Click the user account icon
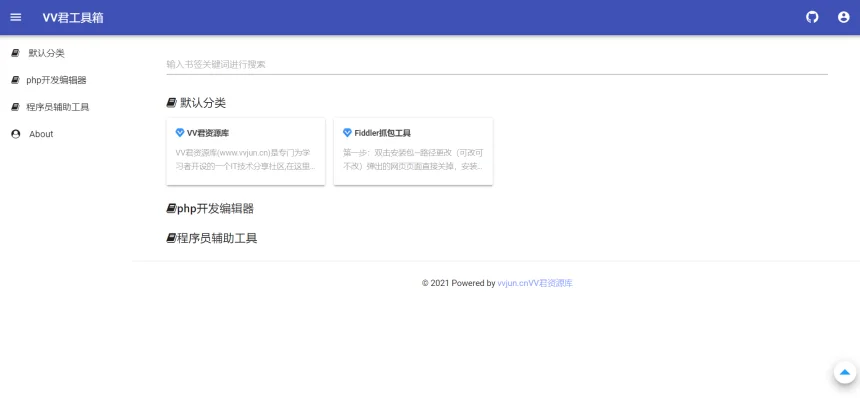Image resolution: width=860 pixels, height=398 pixels. [x=844, y=17]
